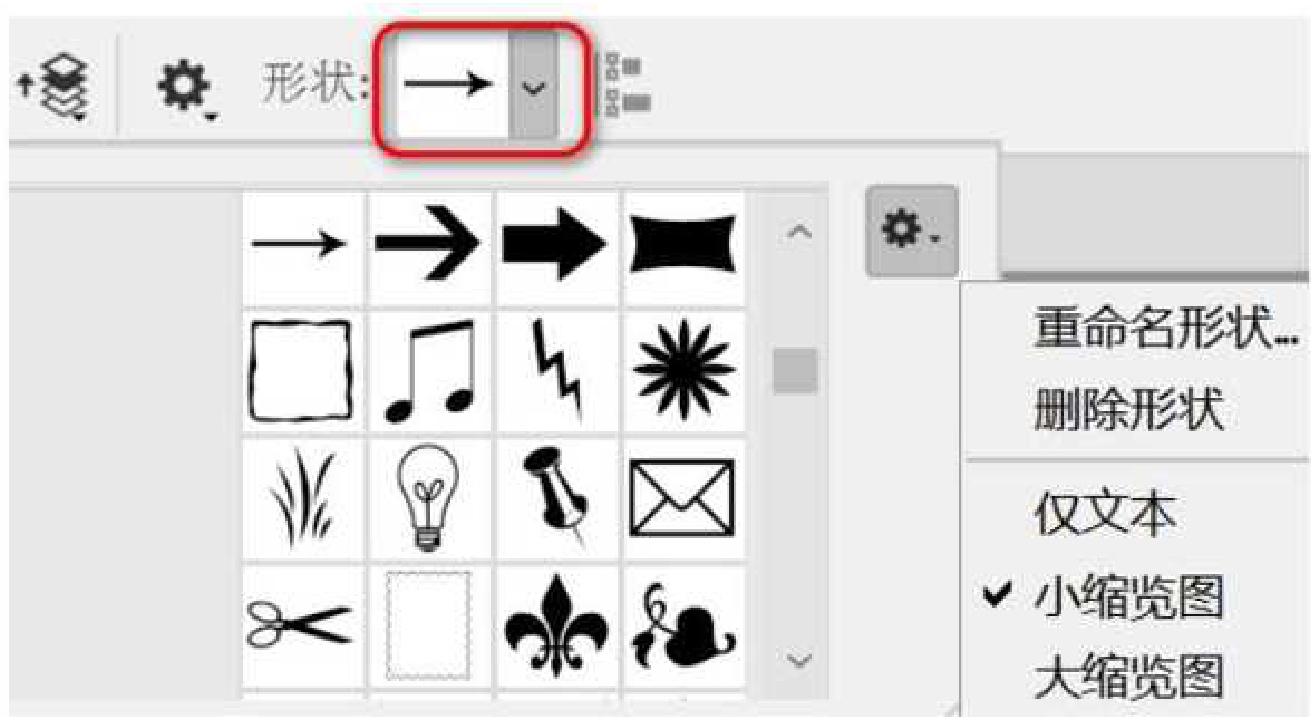
Task: Click 删除形状 delete shape option
Action: click(1128, 410)
